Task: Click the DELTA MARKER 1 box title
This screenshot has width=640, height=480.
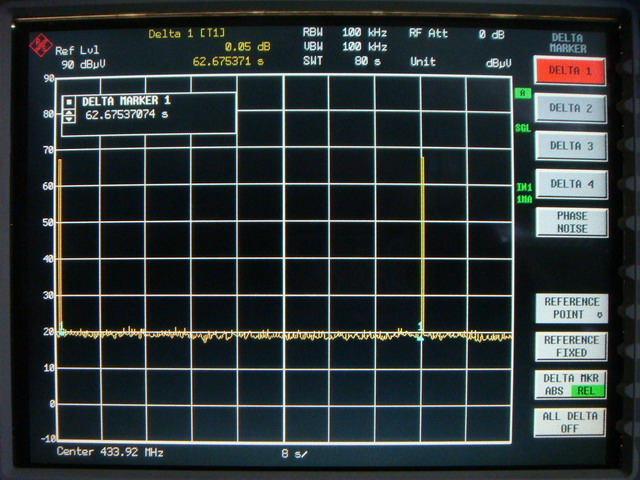Action: [126, 100]
